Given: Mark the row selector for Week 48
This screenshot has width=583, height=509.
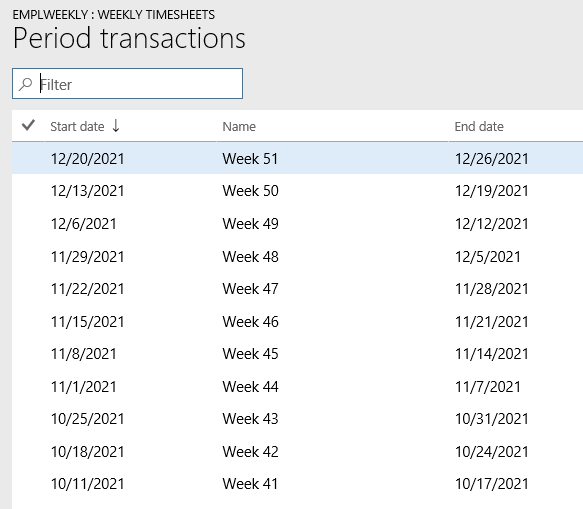Looking at the screenshot, I should [x=28, y=257].
